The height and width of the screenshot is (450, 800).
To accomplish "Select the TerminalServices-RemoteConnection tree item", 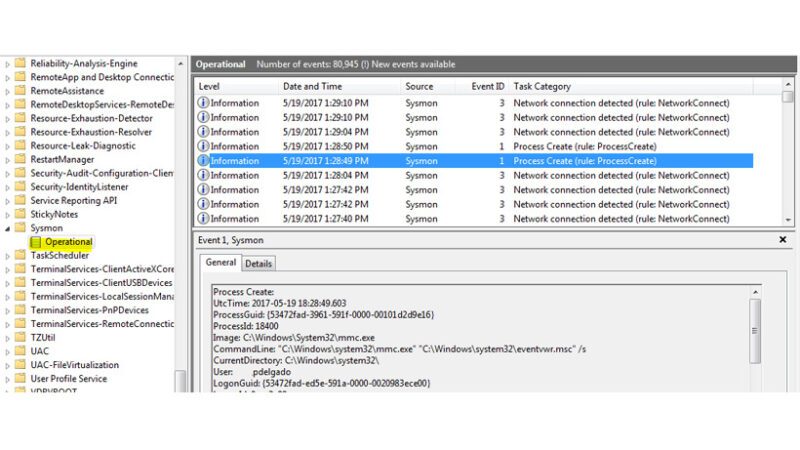I will [102, 324].
